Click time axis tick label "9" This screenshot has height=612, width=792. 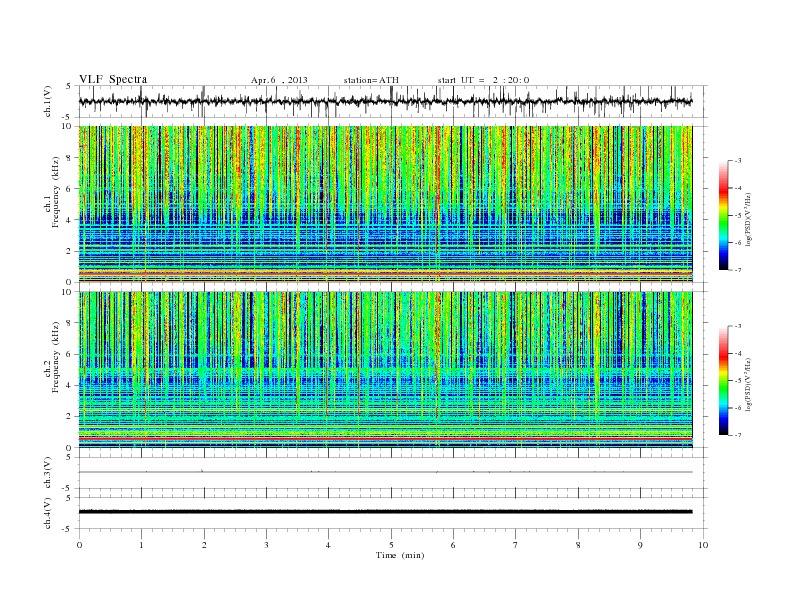tap(640, 545)
